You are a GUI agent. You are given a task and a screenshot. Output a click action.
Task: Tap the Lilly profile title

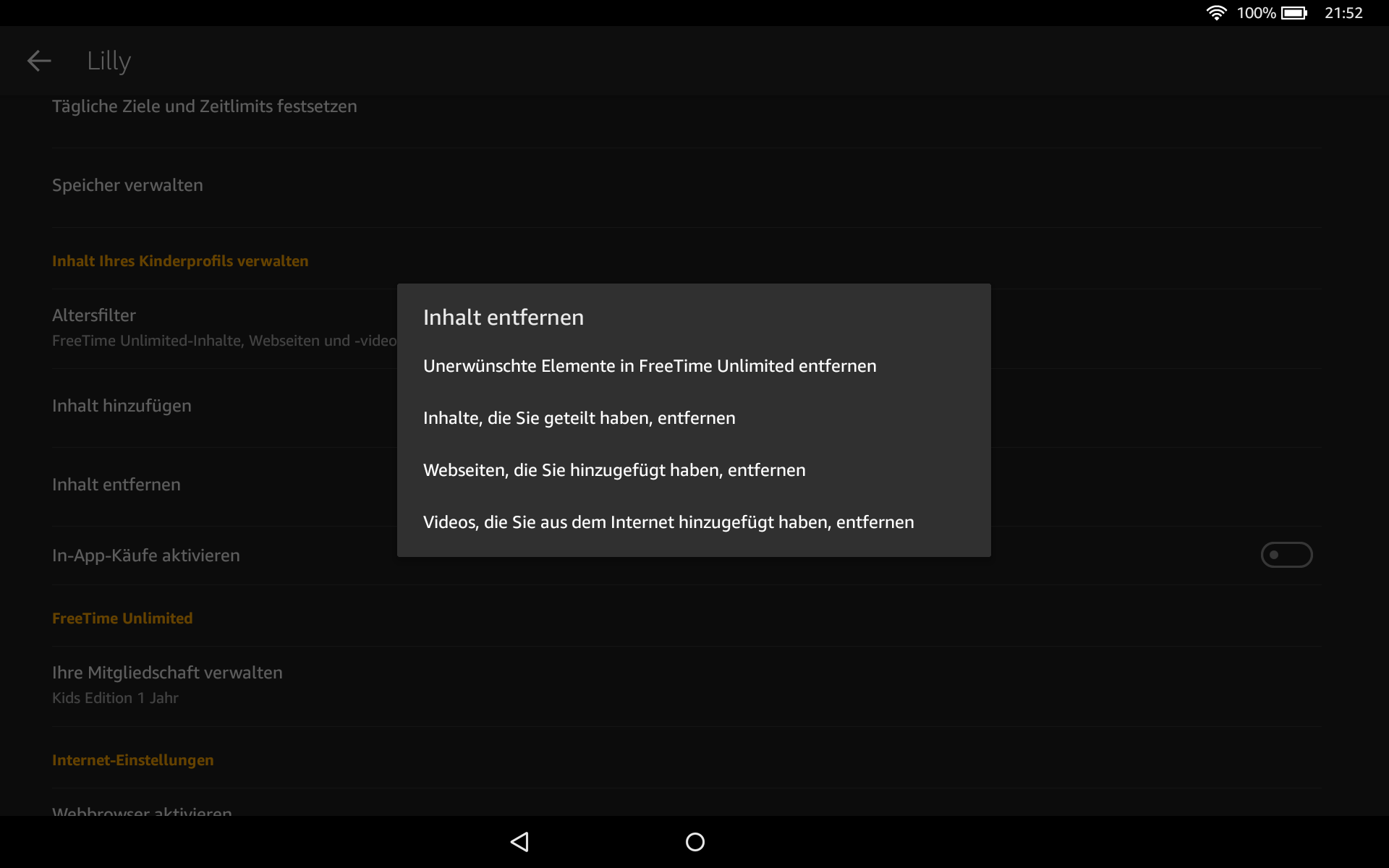[x=109, y=61]
